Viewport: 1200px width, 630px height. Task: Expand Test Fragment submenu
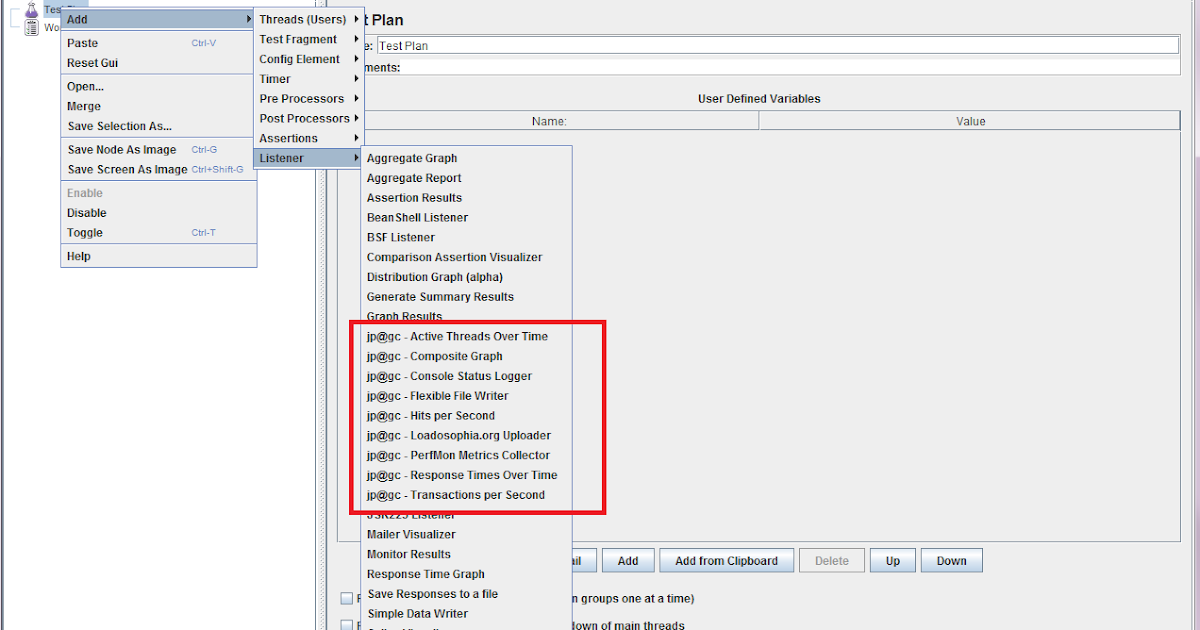[x=309, y=39]
